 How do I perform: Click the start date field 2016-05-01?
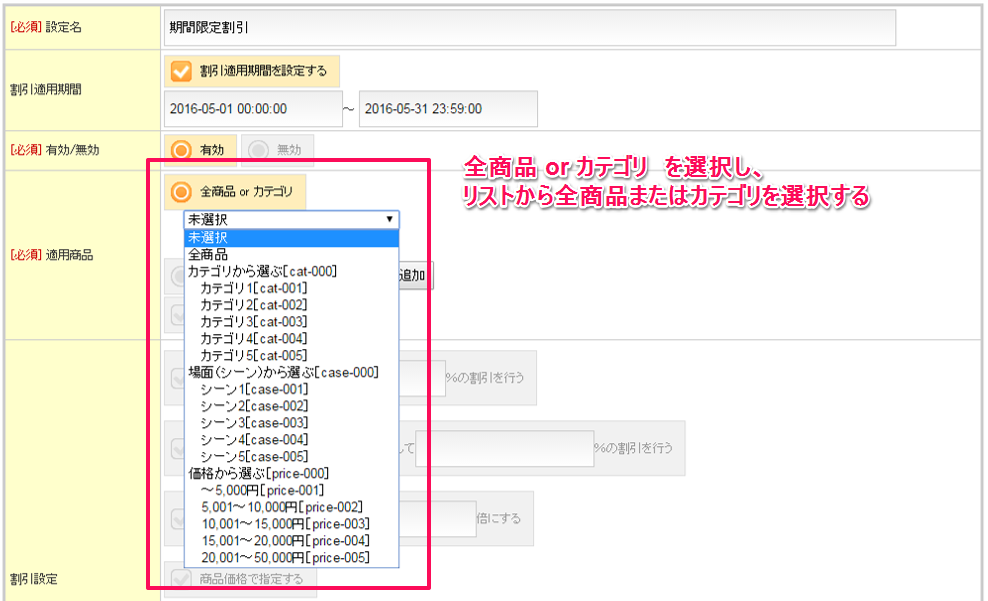click(x=252, y=109)
